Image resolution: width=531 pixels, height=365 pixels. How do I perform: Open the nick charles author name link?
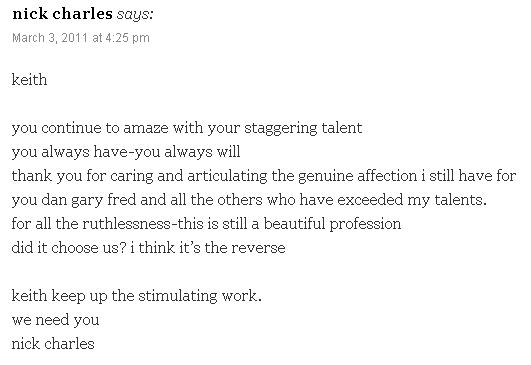pyautogui.click(x=62, y=14)
